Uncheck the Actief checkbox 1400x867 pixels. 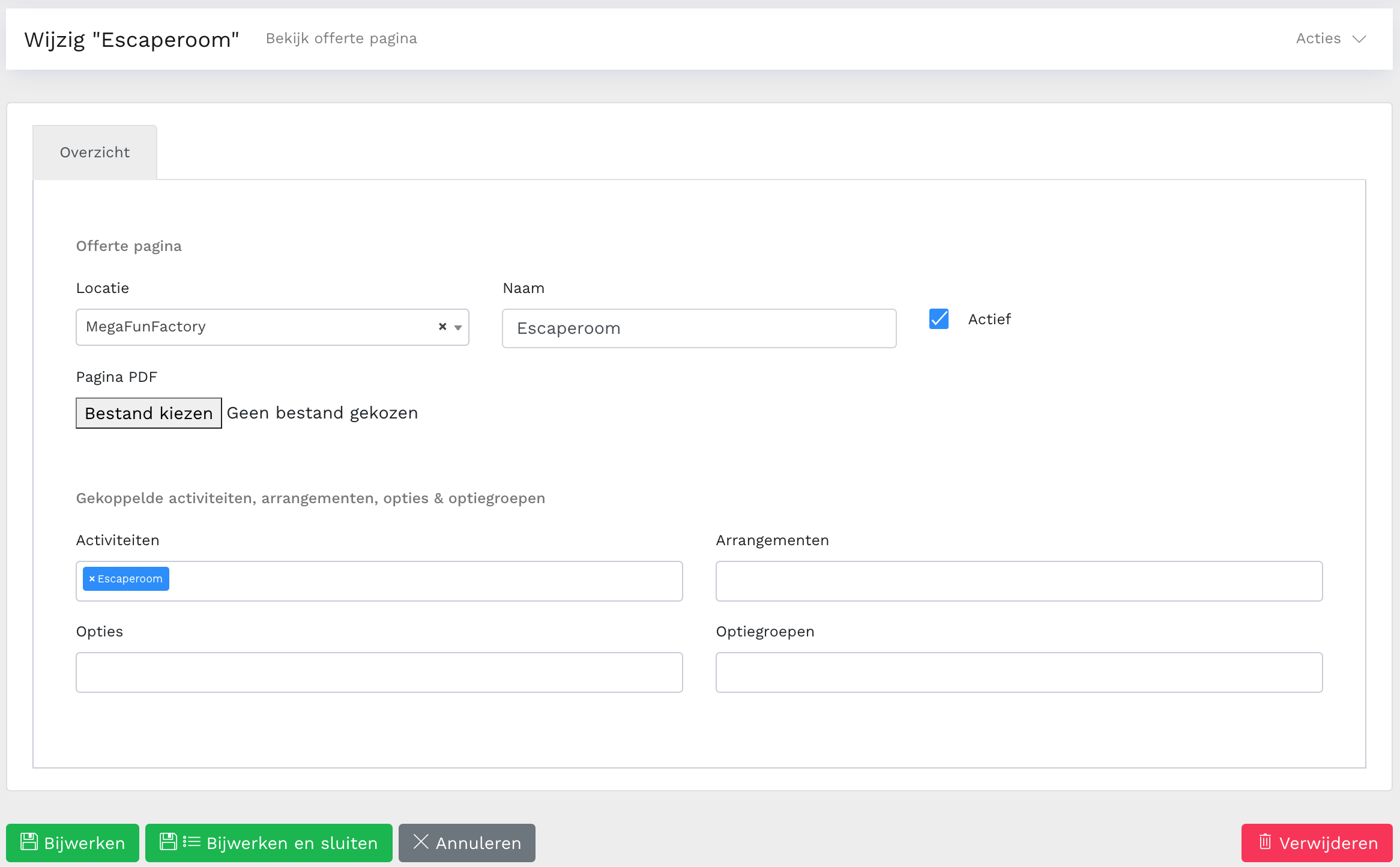pos(939,319)
